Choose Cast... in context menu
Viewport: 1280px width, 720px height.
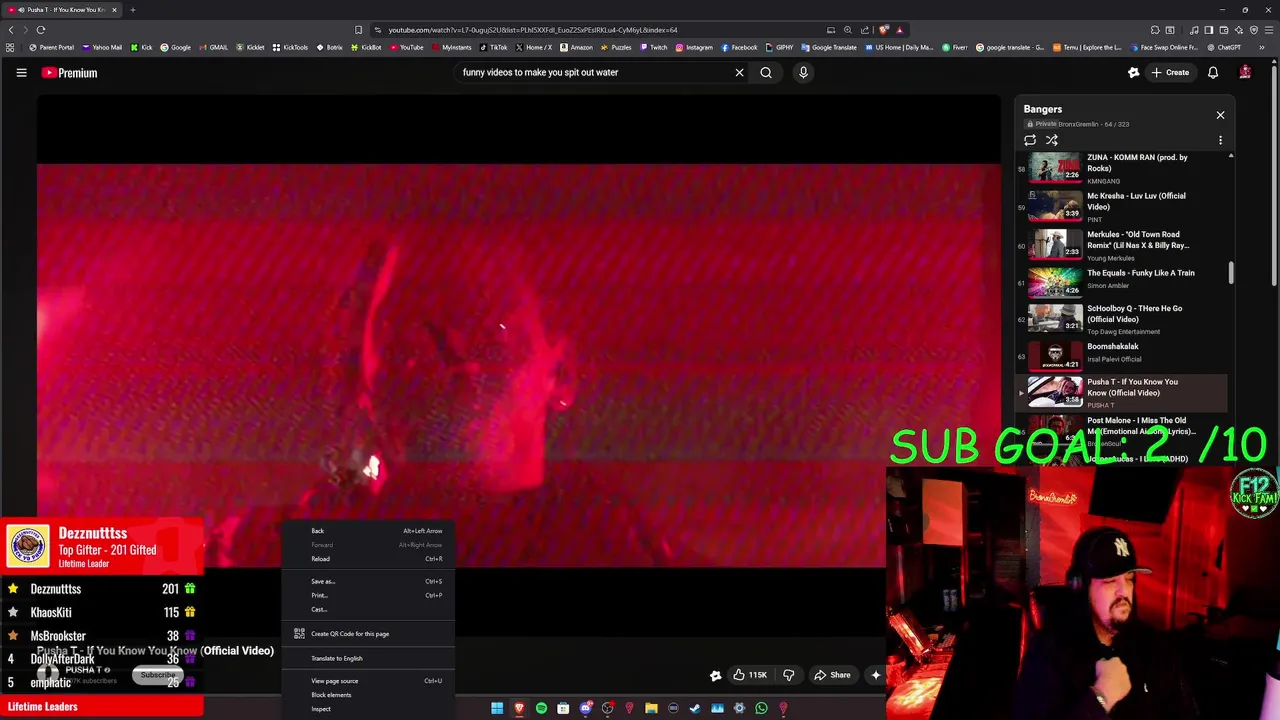[368, 609]
